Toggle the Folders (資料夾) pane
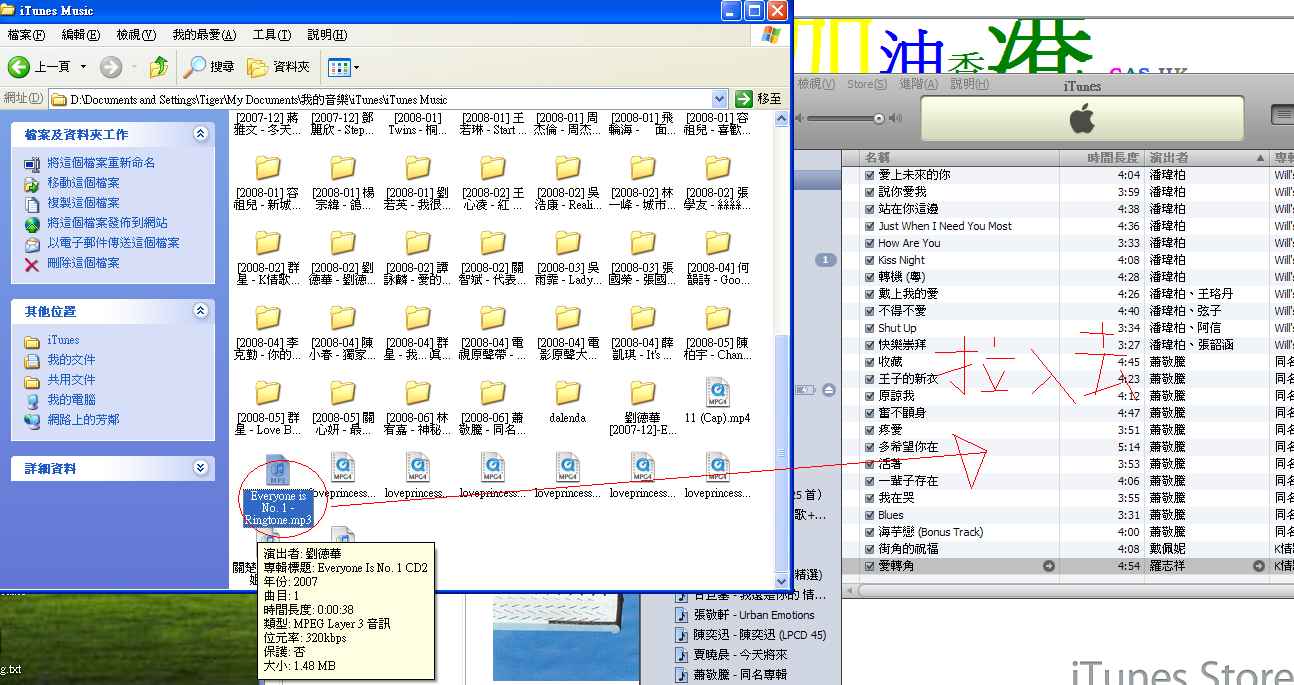 click(x=278, y=67)
